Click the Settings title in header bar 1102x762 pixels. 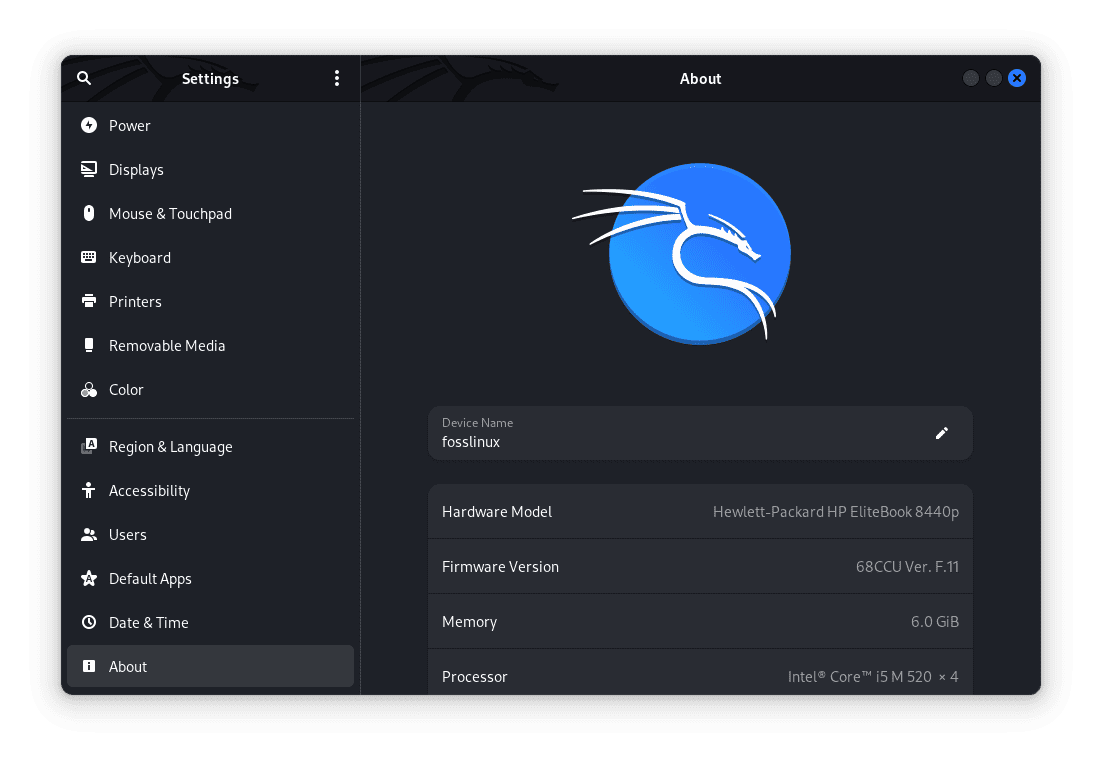[x=210, y=79]
